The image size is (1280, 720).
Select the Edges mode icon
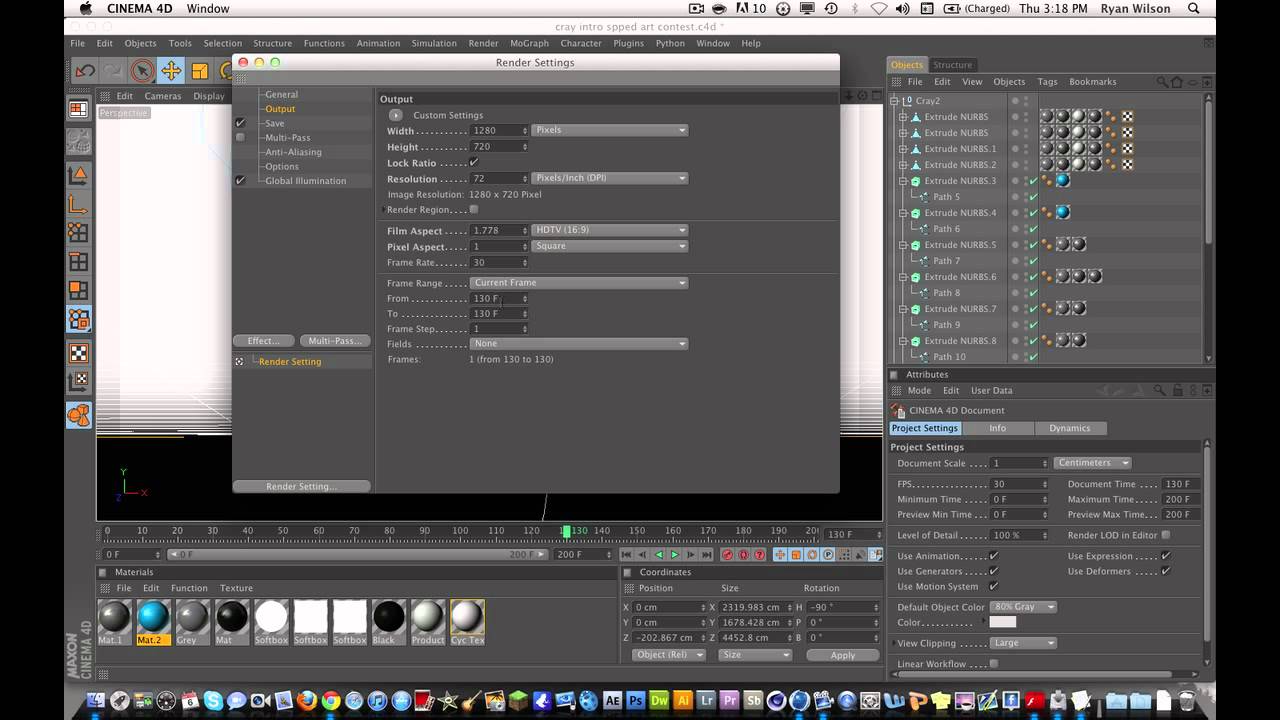(x=79, y=263)
